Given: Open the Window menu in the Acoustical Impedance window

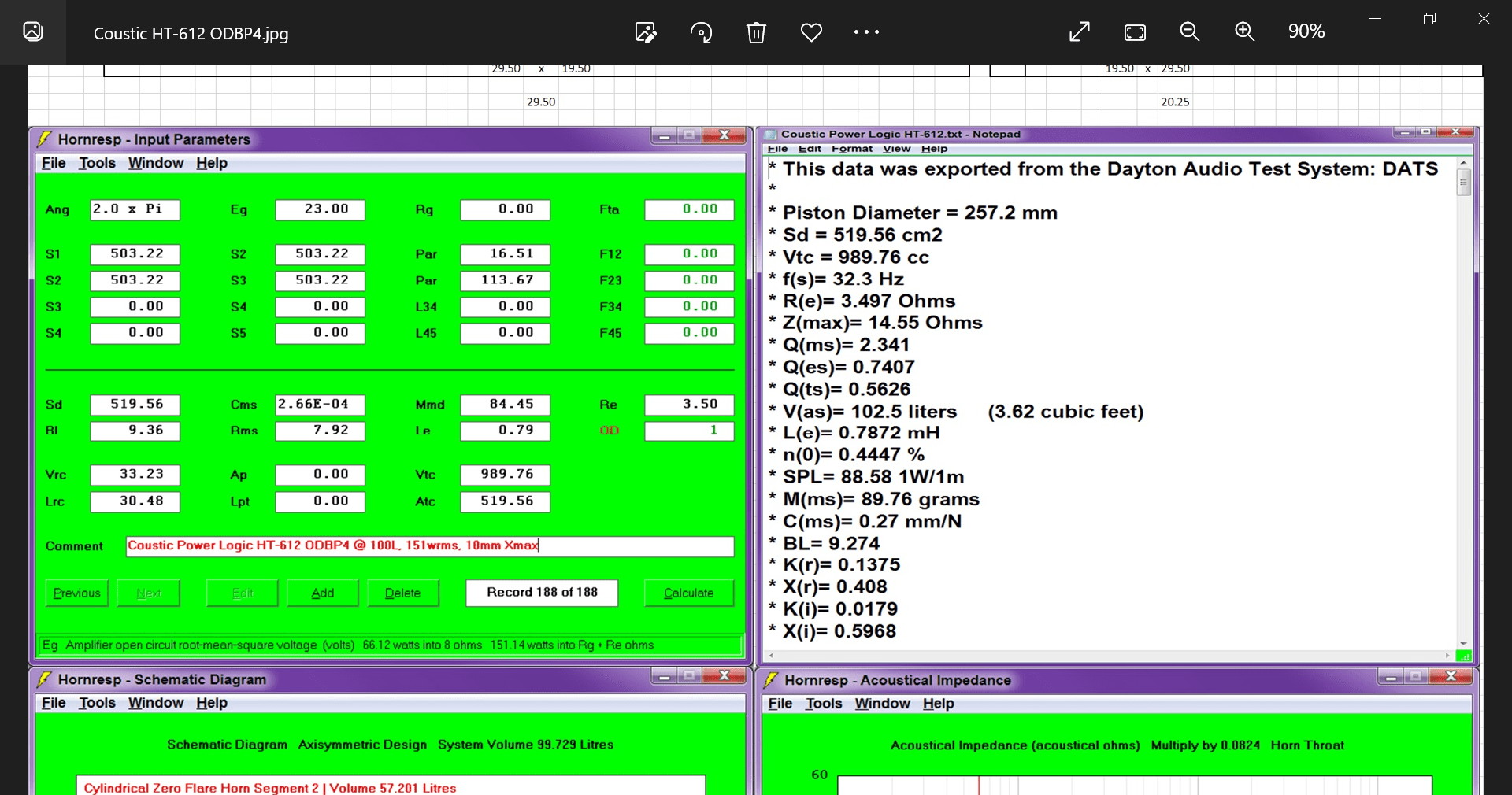Looking at the screenshot, I should [883, 704].
